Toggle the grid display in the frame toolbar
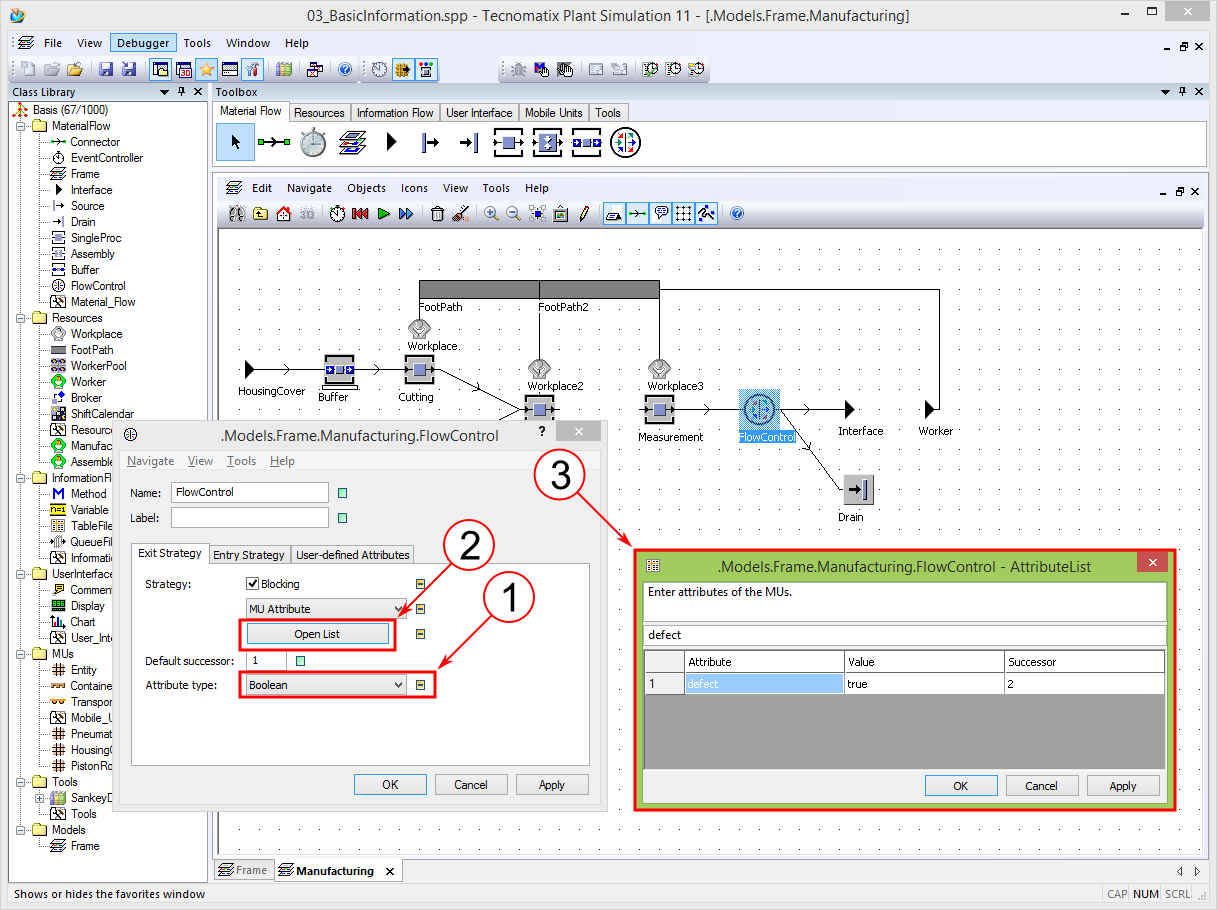Viewport: 1217px width, 910px height. pos(684,213)
